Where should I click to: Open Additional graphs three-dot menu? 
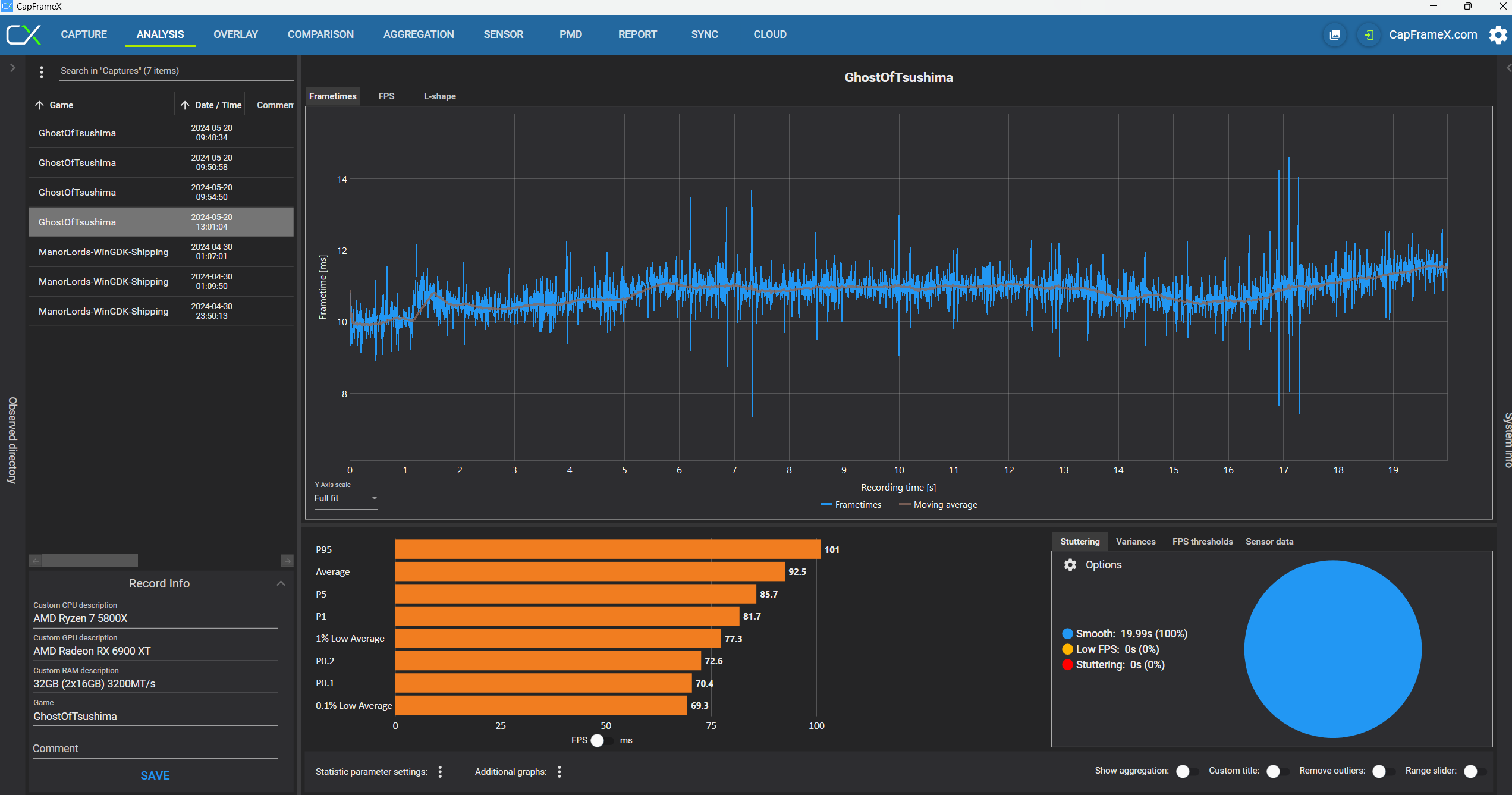pyautogui.click(x=559, y=772)
